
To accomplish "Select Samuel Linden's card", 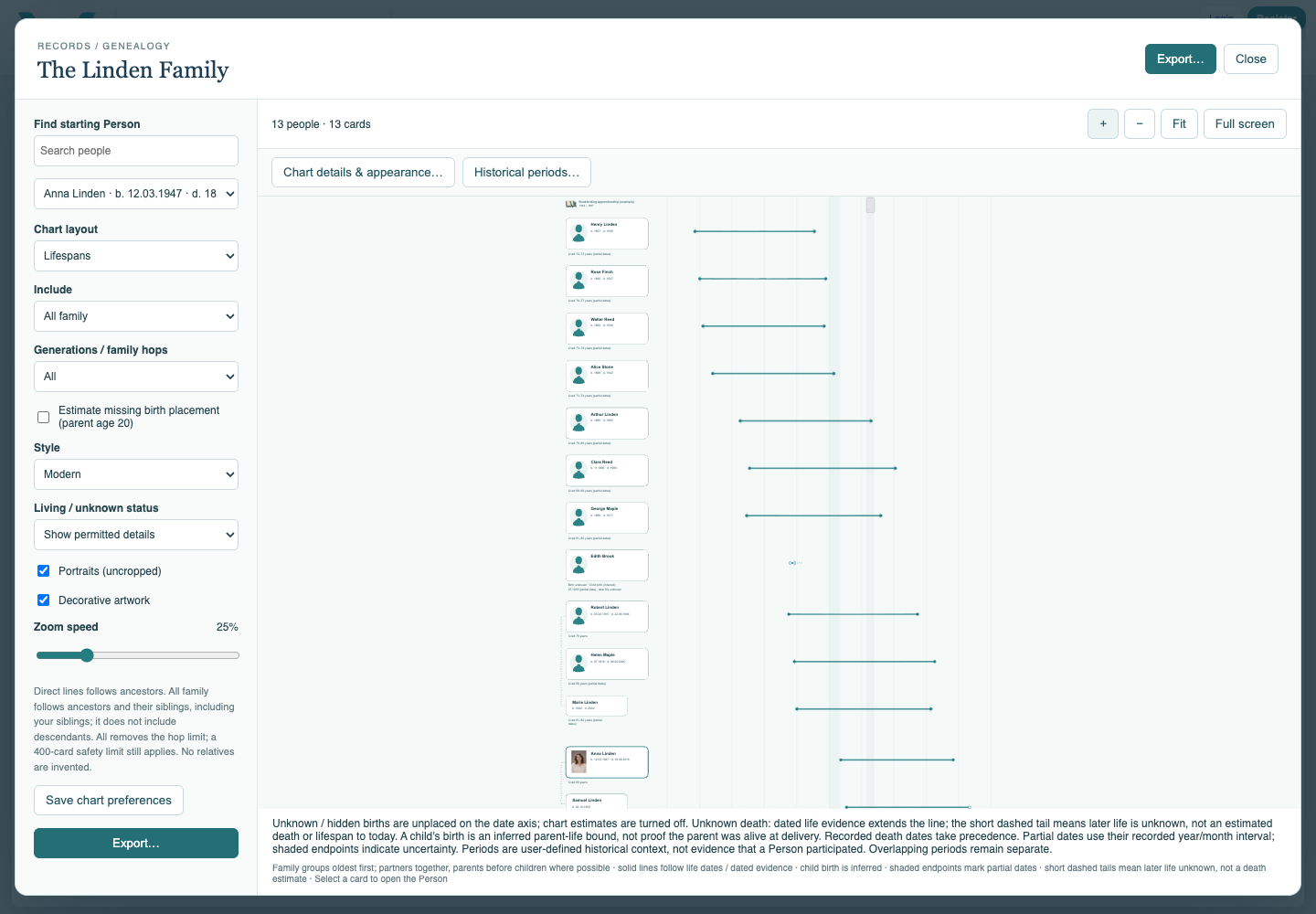I will coord(597,802).
